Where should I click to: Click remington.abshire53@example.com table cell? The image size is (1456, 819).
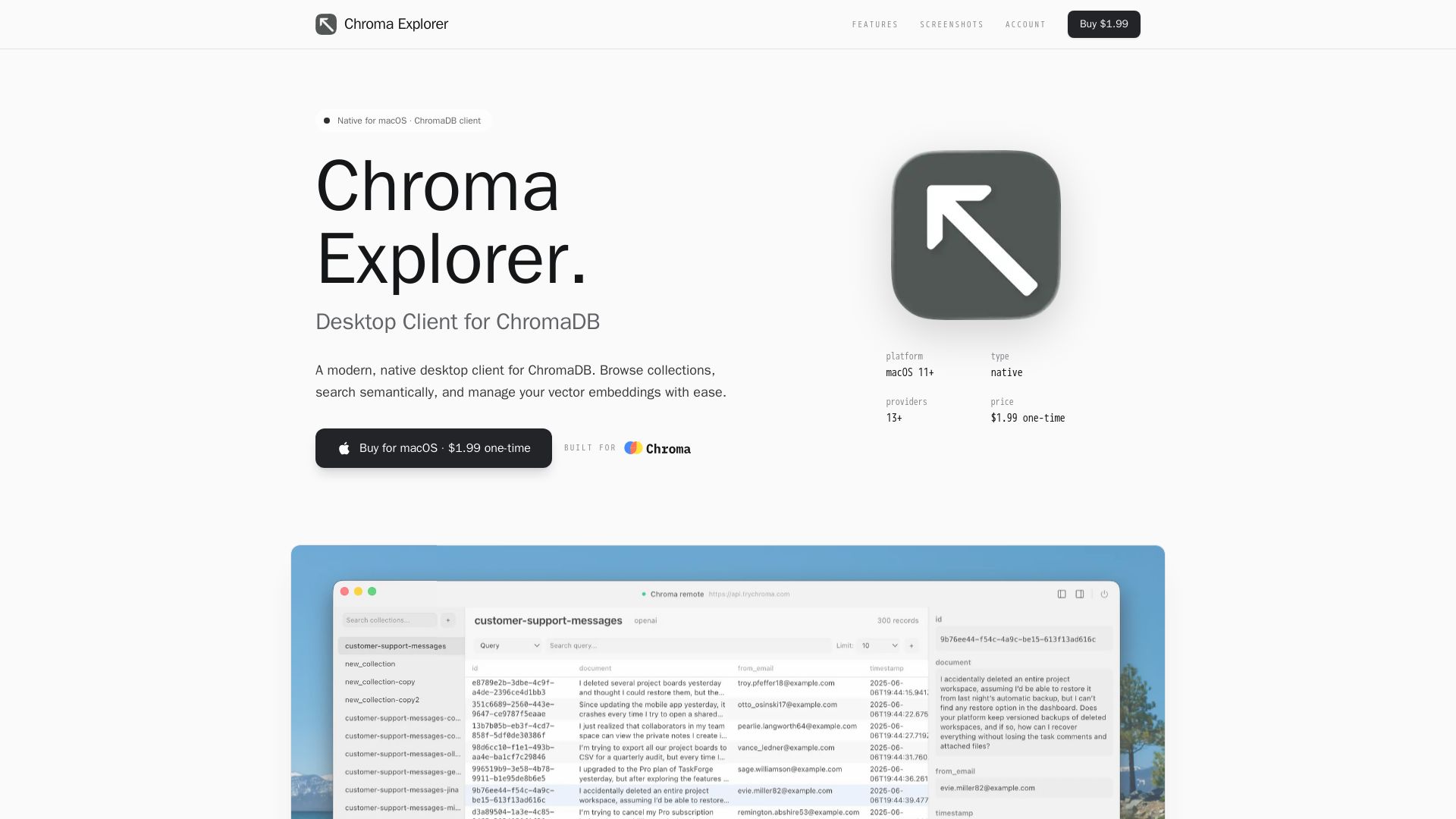click(799, 812)
